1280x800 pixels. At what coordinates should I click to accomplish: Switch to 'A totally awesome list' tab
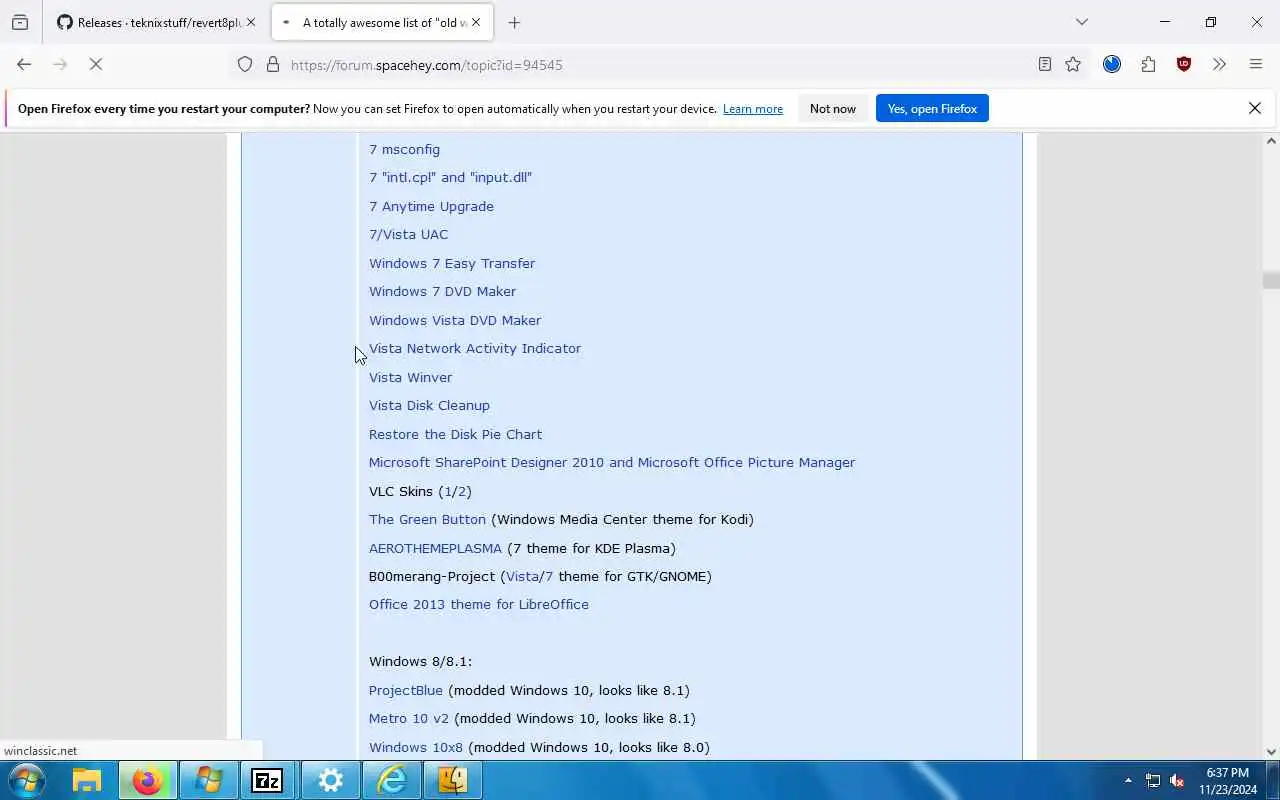pos(383,22)
